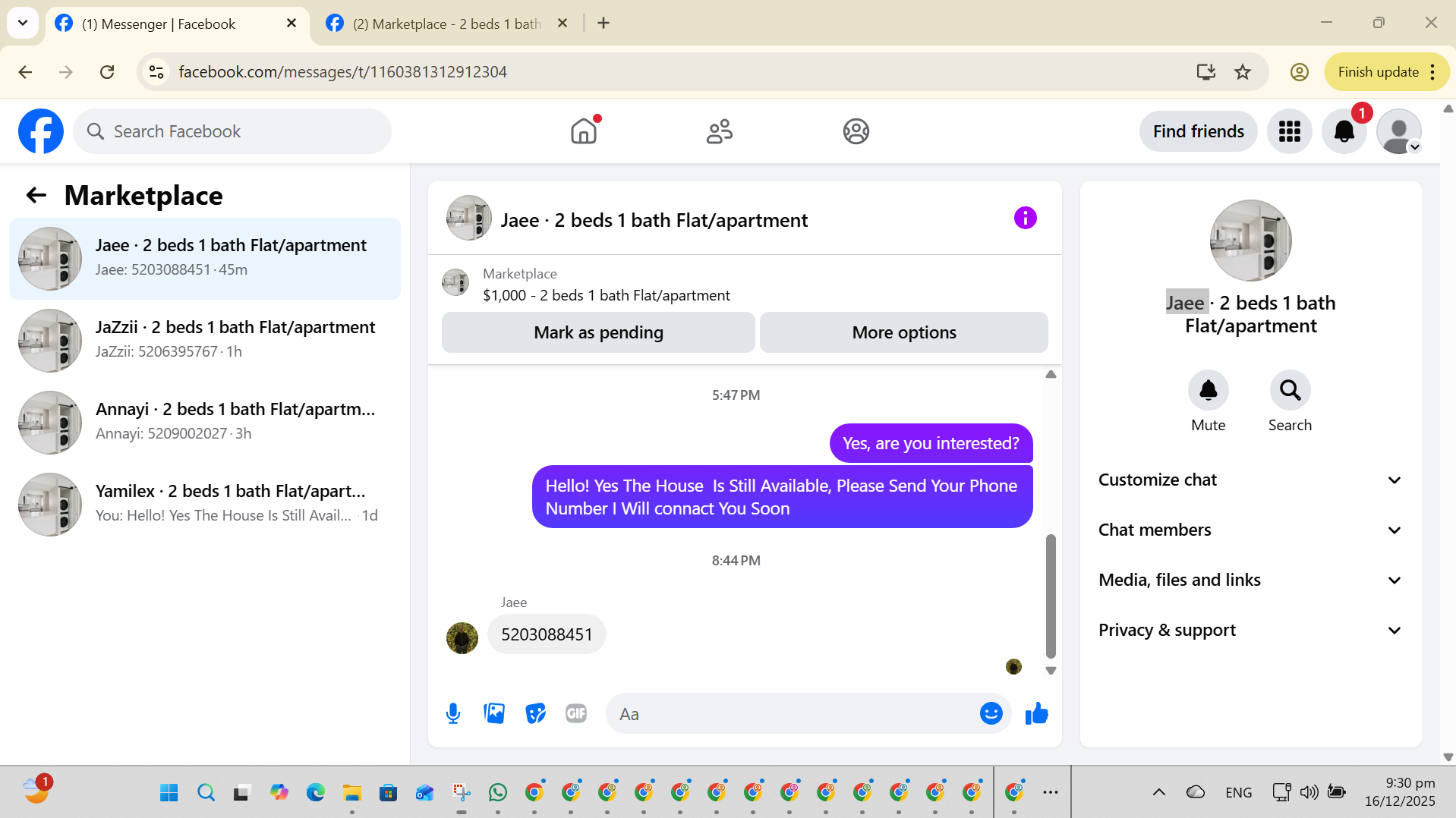Open the JaZzii conversation
The height and width of the screenshot is (818, 1456).
point(205,341)
